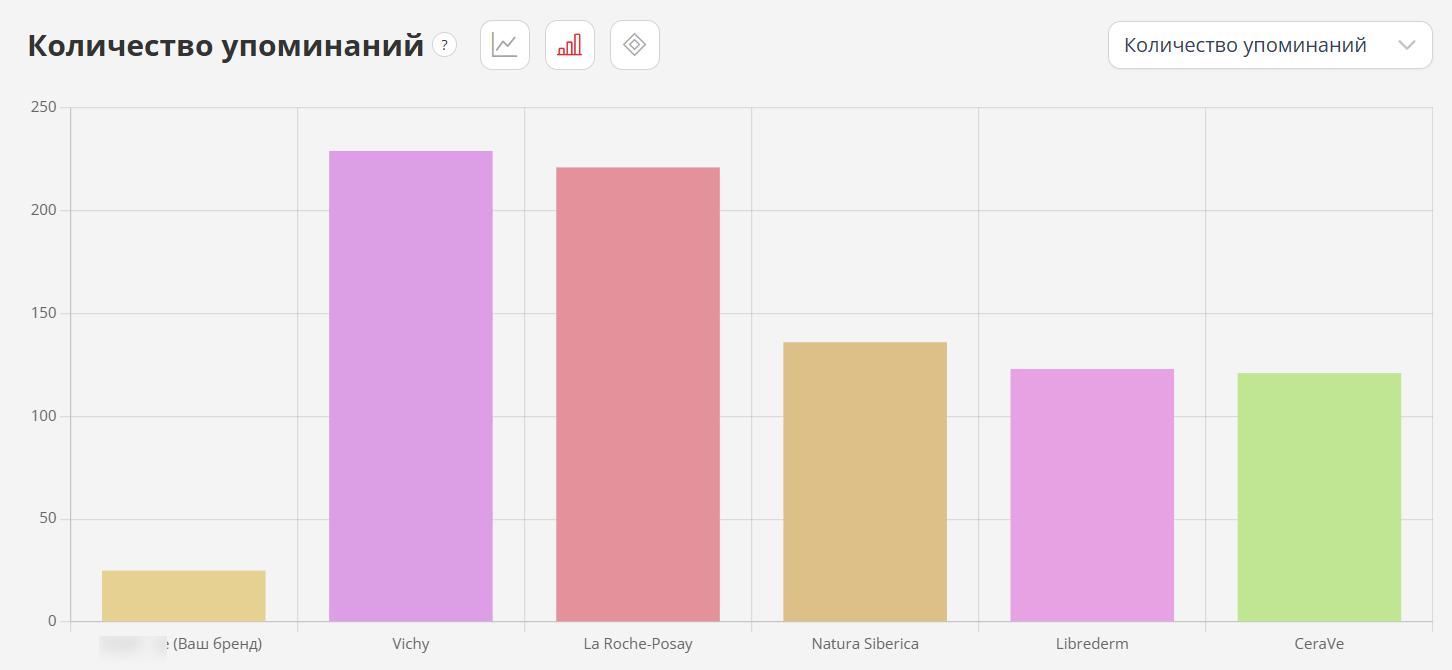The height and width of the screenshot is (670, 1452).
Task: Click the Количество упоминаний chart heading
Action: click(226, 46)
